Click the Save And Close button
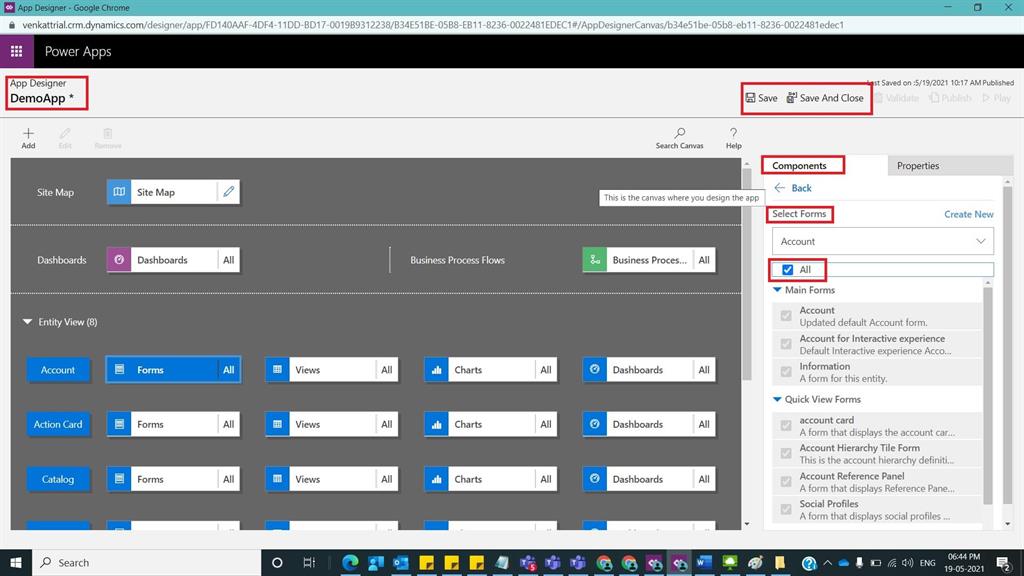Image resolution: width=1024 pixels, height=576 pixels. [x=824, y=97]
